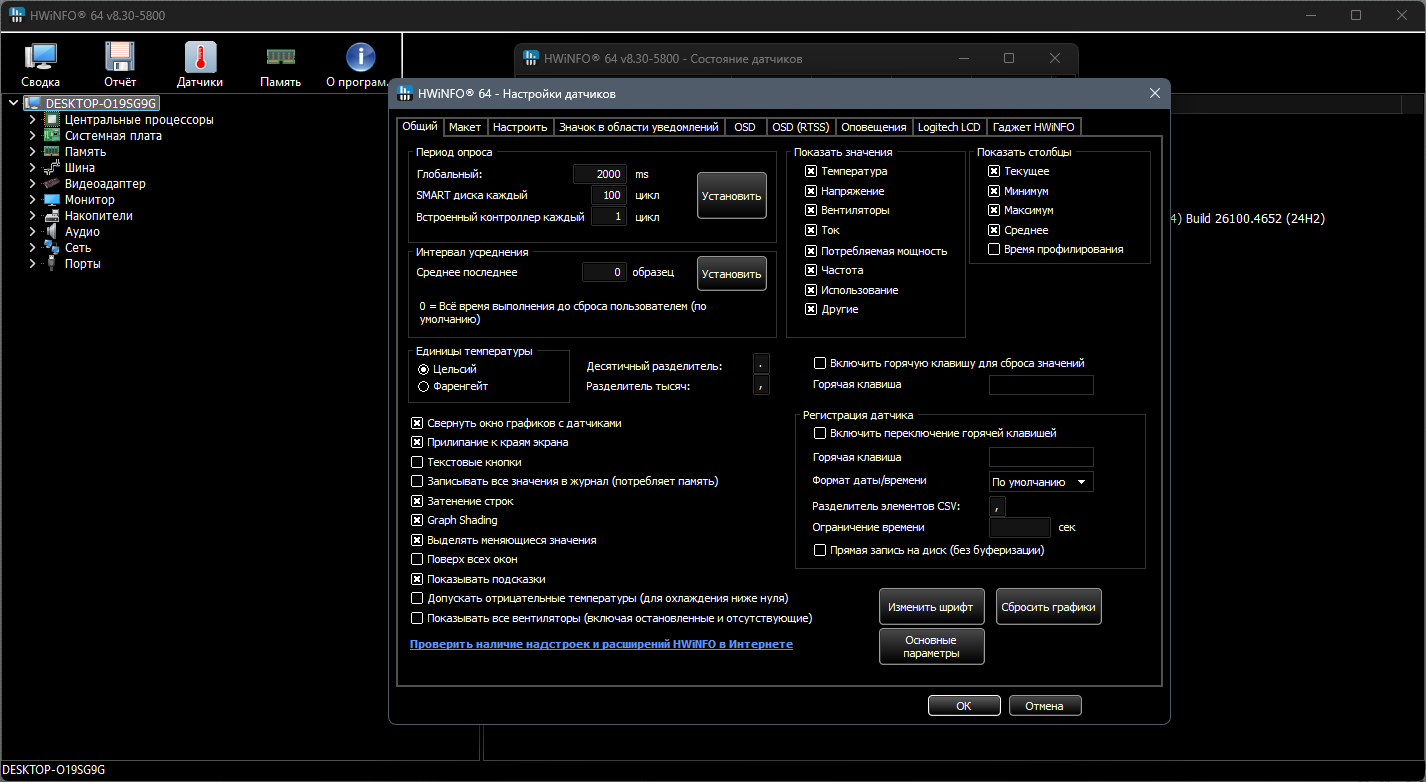Click the Отчёт report floppy icon
Image resolution: width=1426 pixels, height=782 pixels.
pos(120,57)
